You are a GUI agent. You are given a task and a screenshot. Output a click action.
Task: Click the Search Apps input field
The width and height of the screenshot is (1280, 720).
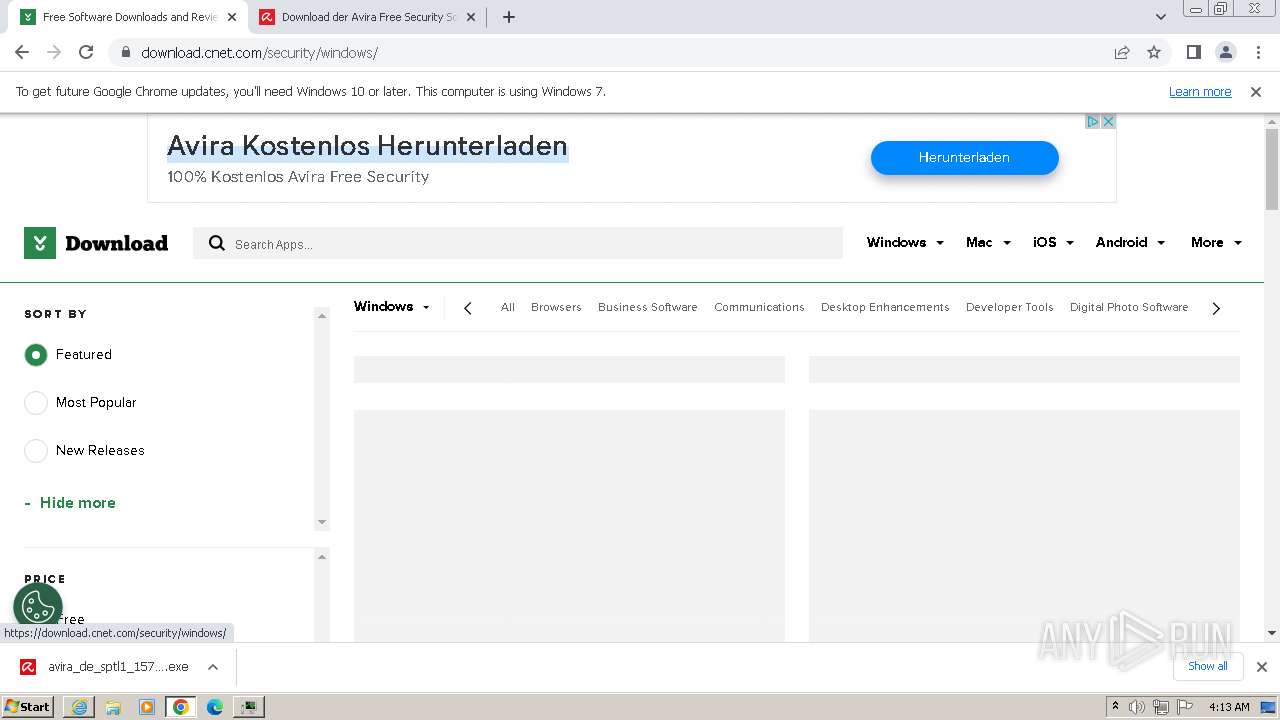518,243
